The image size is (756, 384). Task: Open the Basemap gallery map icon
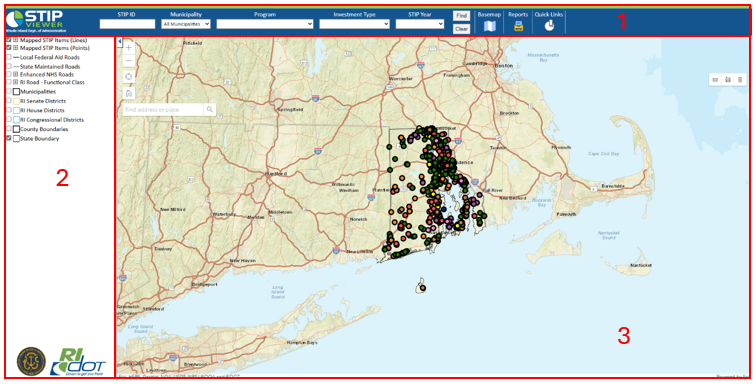tap(489, 27)
